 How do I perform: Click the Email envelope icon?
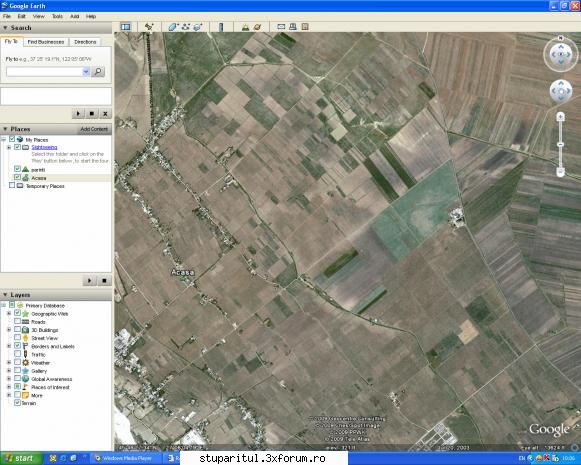coord(281,27)
